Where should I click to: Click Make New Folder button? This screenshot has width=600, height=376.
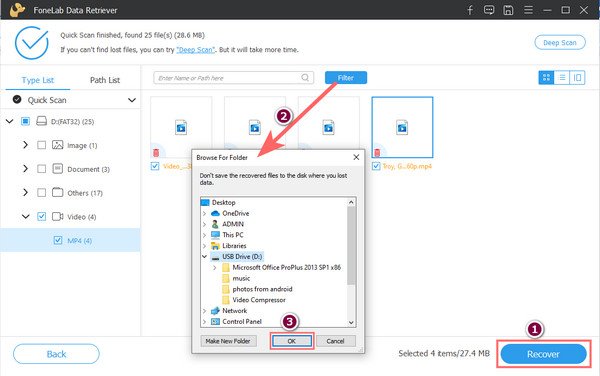228,341
